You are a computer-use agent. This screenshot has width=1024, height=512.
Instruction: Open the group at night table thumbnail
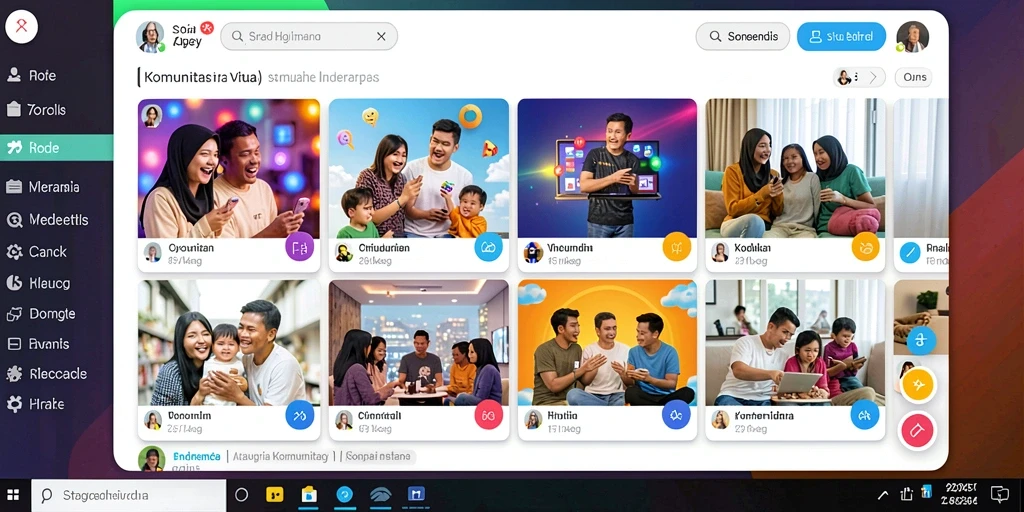(419, 343)
